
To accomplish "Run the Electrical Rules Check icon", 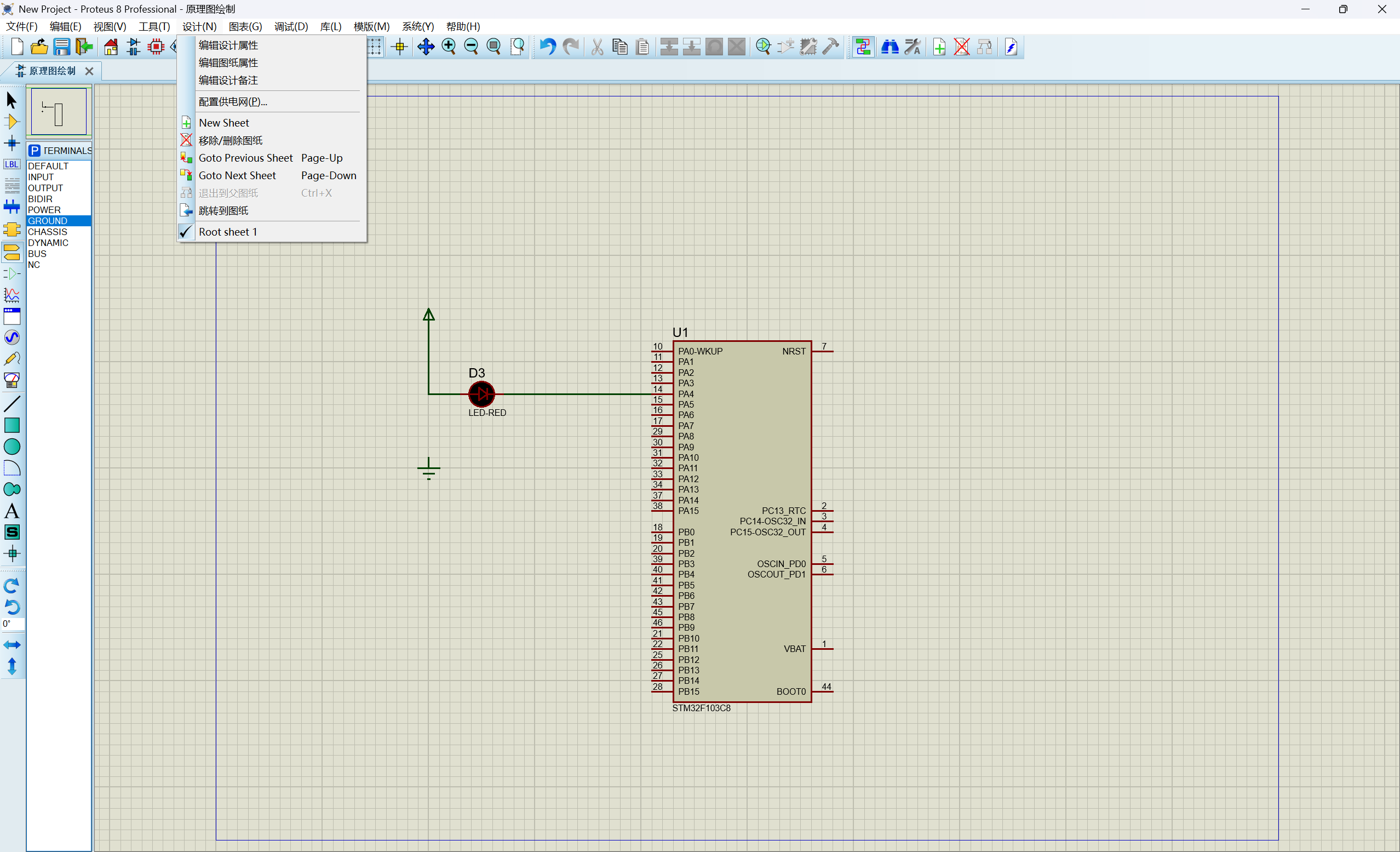I will pos(1011,47).
